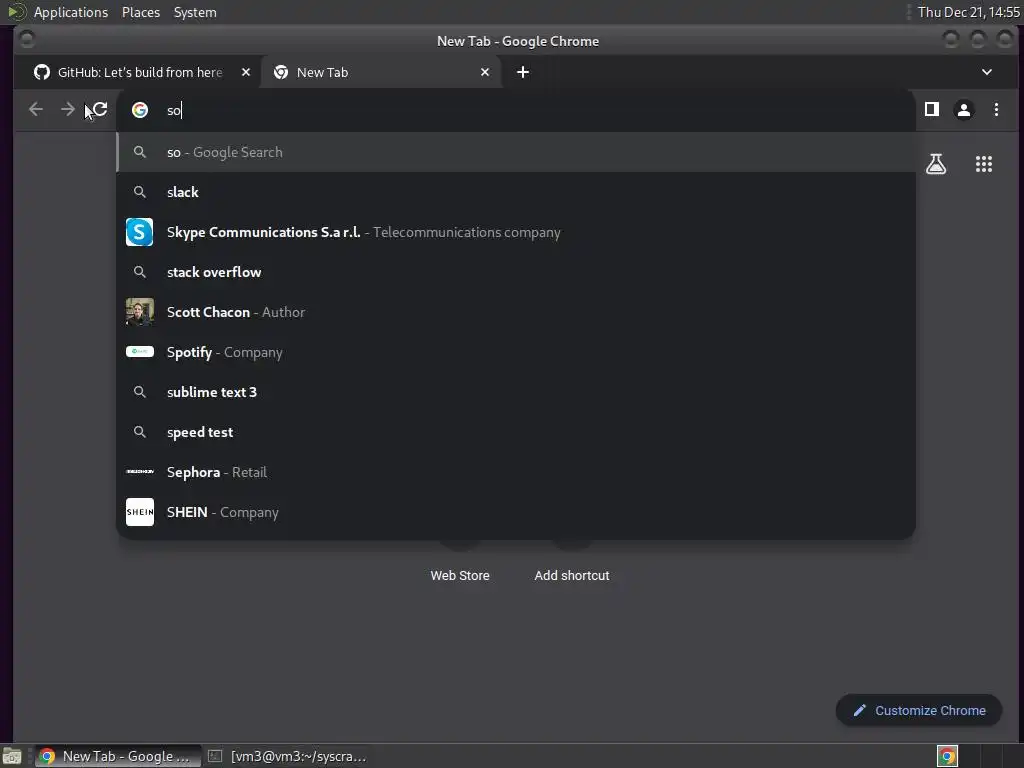Click the magnifier icon beside 'speed test'

pyautogui.click(x=140, y=432)
